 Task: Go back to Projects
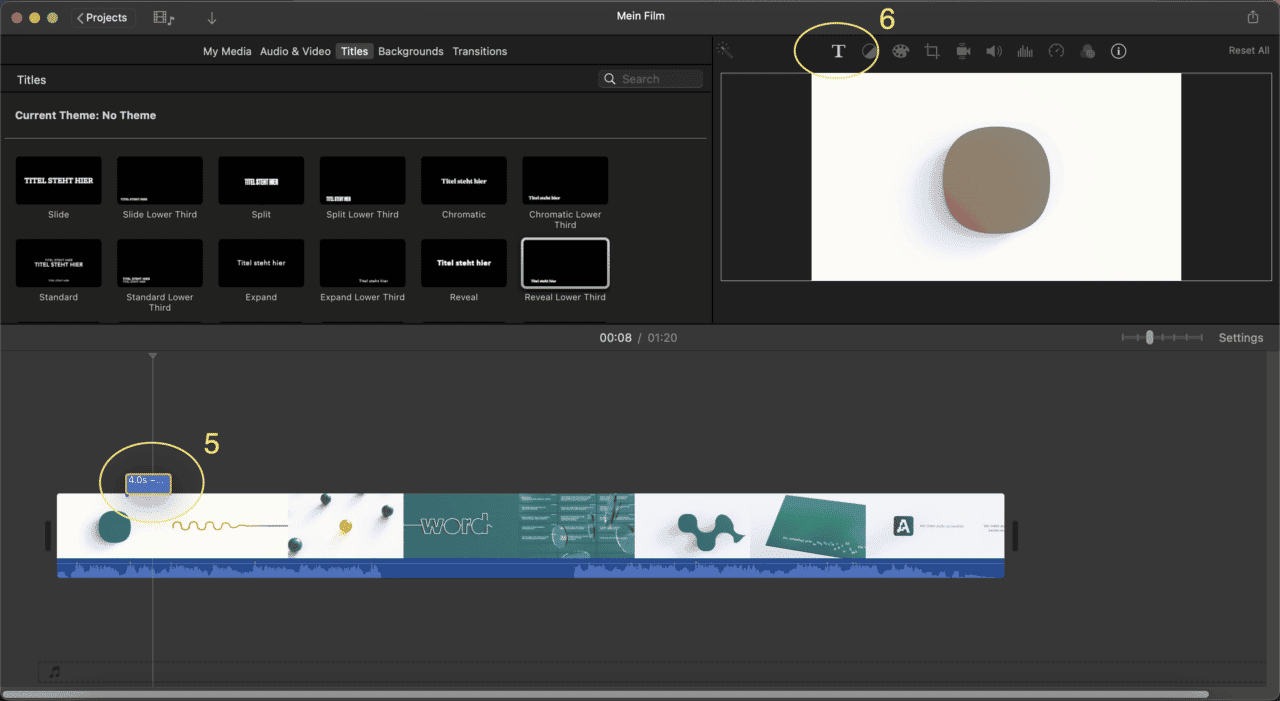[103, 17]
